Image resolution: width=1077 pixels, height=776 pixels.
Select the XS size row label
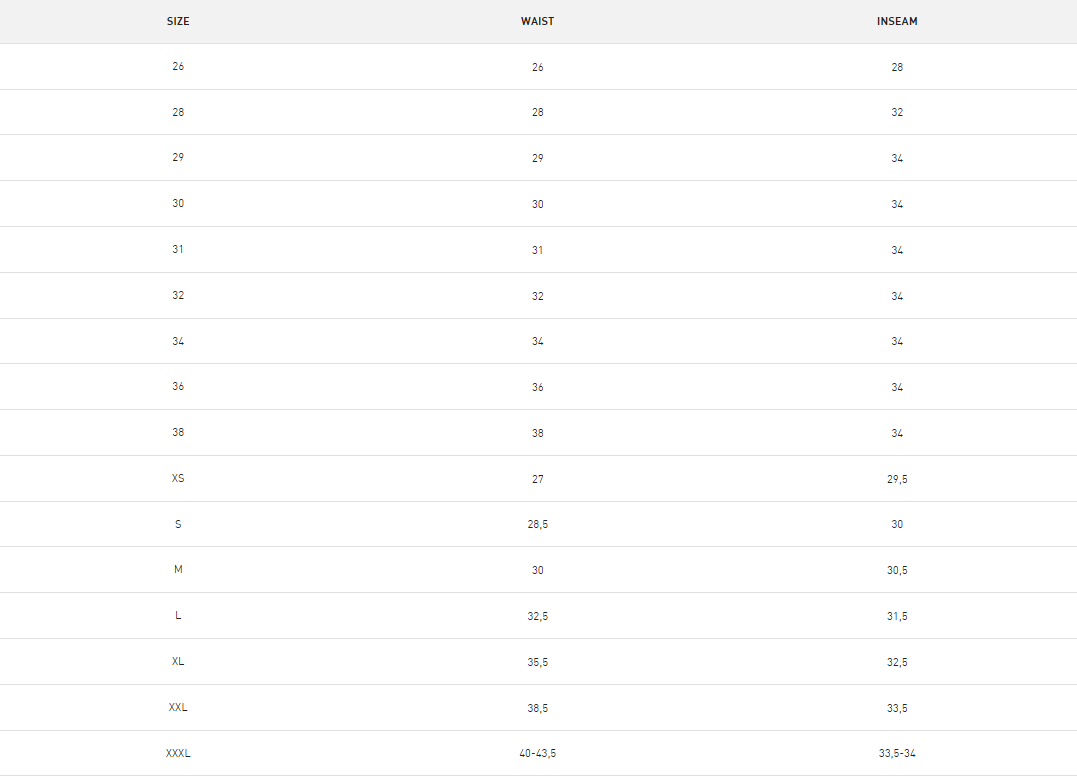pos(178,478)
